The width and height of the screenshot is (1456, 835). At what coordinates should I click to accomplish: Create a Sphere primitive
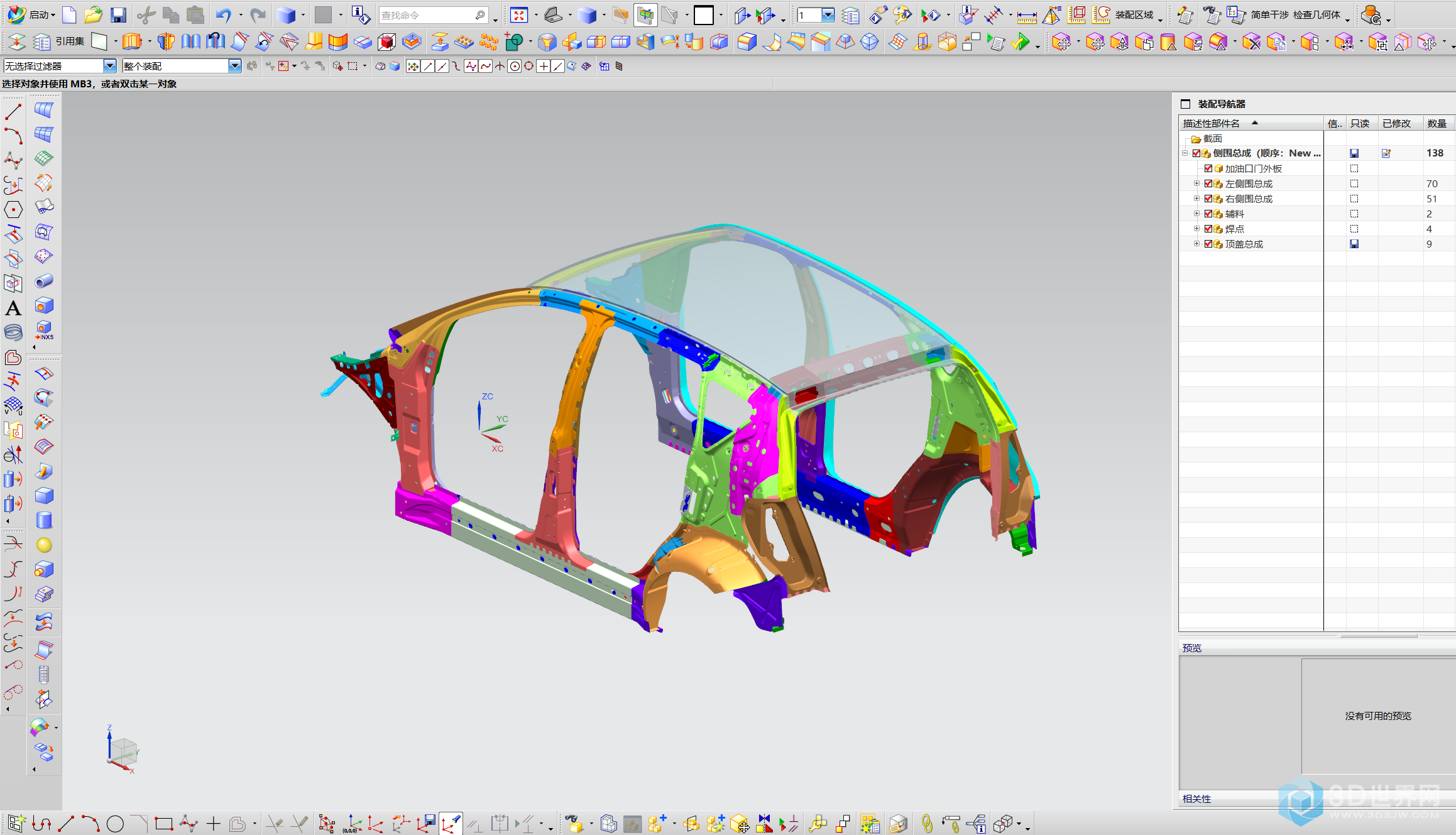pyautogui.click(x=44, y=545)
